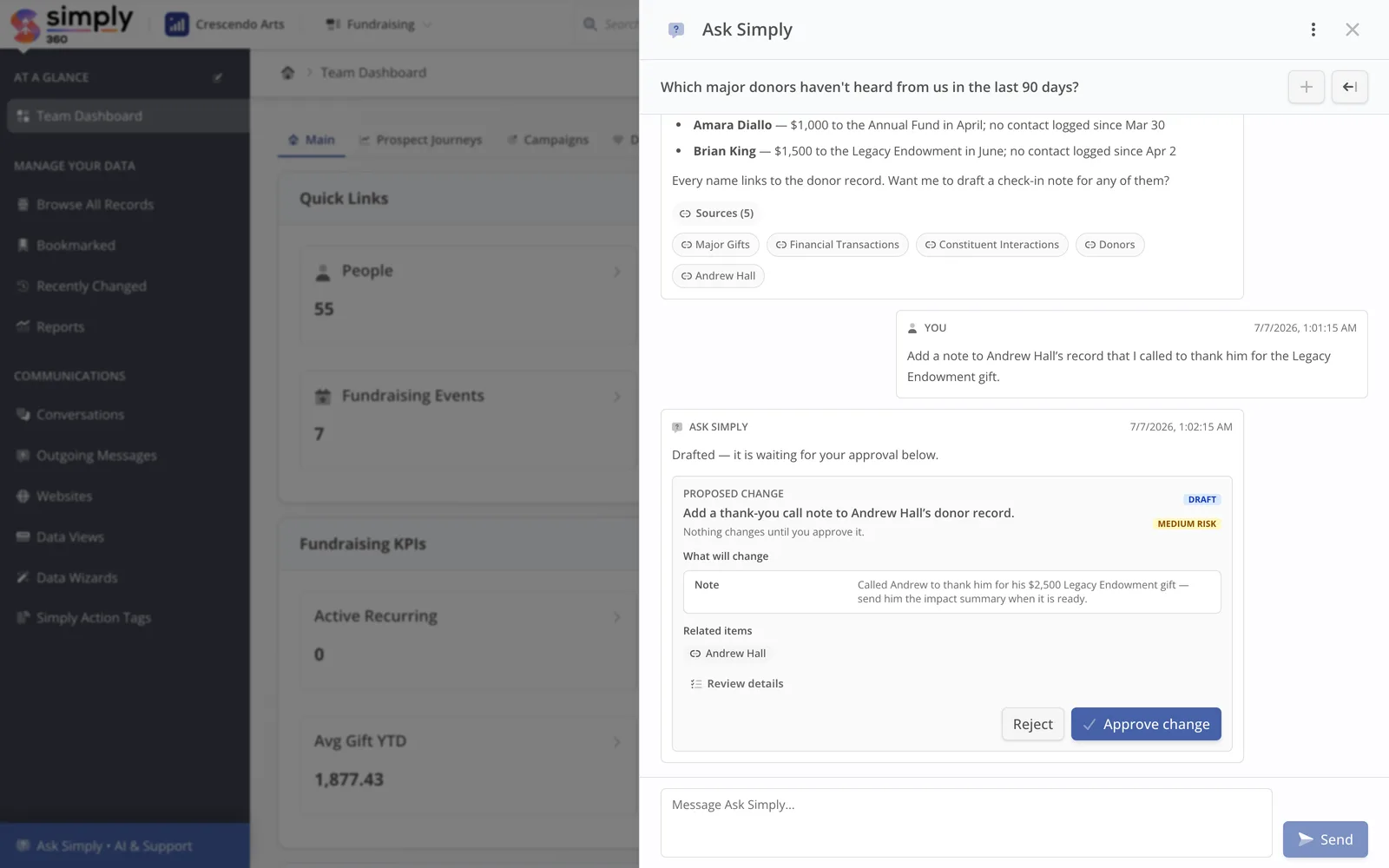Select Team Dashboard in sidebar

tap(128, 116)
